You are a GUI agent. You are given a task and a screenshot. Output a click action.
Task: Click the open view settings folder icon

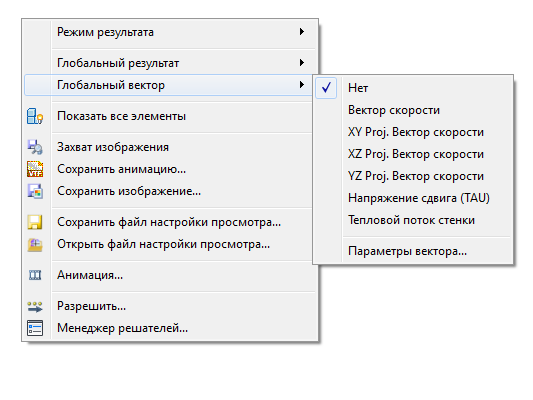[35, 244]
